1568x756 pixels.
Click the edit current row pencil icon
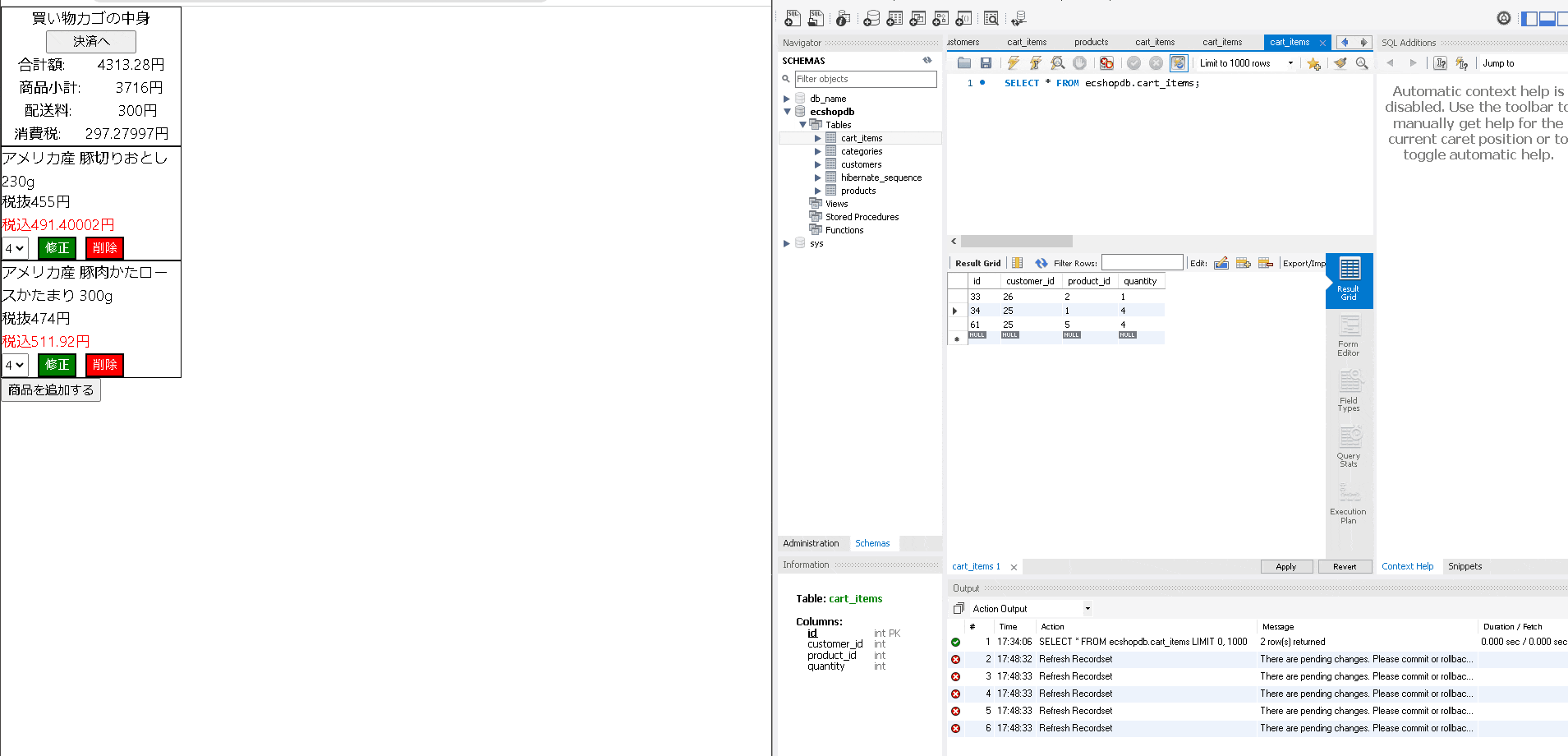[1221, 263]
